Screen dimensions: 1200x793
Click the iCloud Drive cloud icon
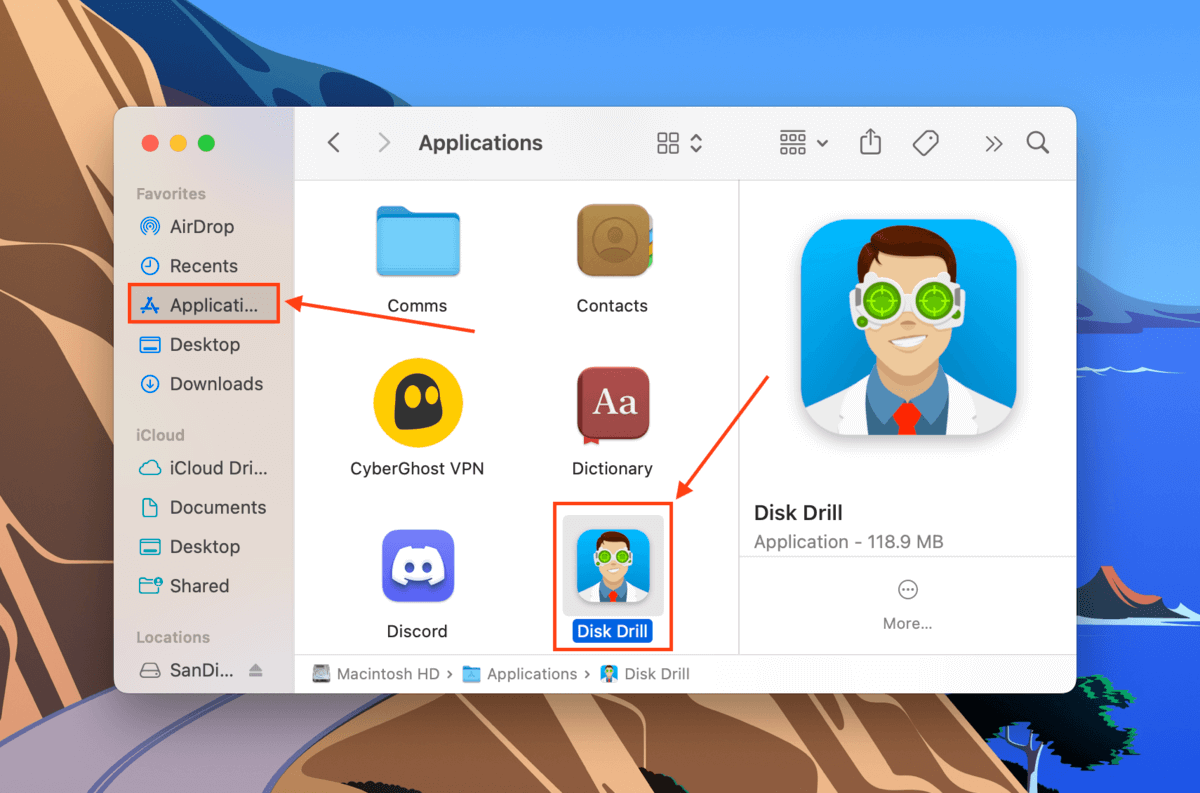point(149,468)
